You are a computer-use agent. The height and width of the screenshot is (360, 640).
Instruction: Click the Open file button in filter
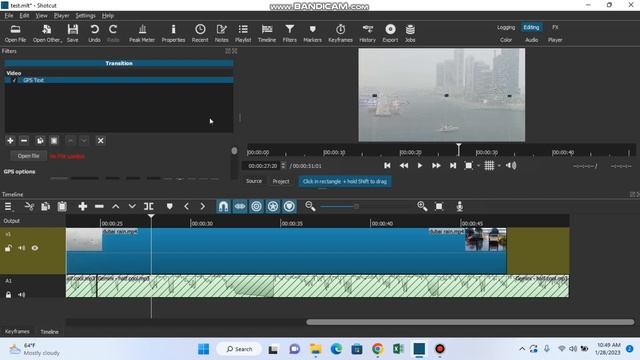coord(28,156)
